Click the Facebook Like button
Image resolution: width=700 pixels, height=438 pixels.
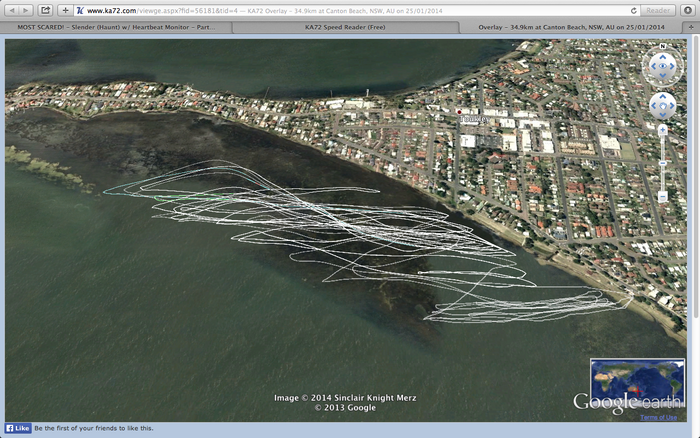coord(18,428)
